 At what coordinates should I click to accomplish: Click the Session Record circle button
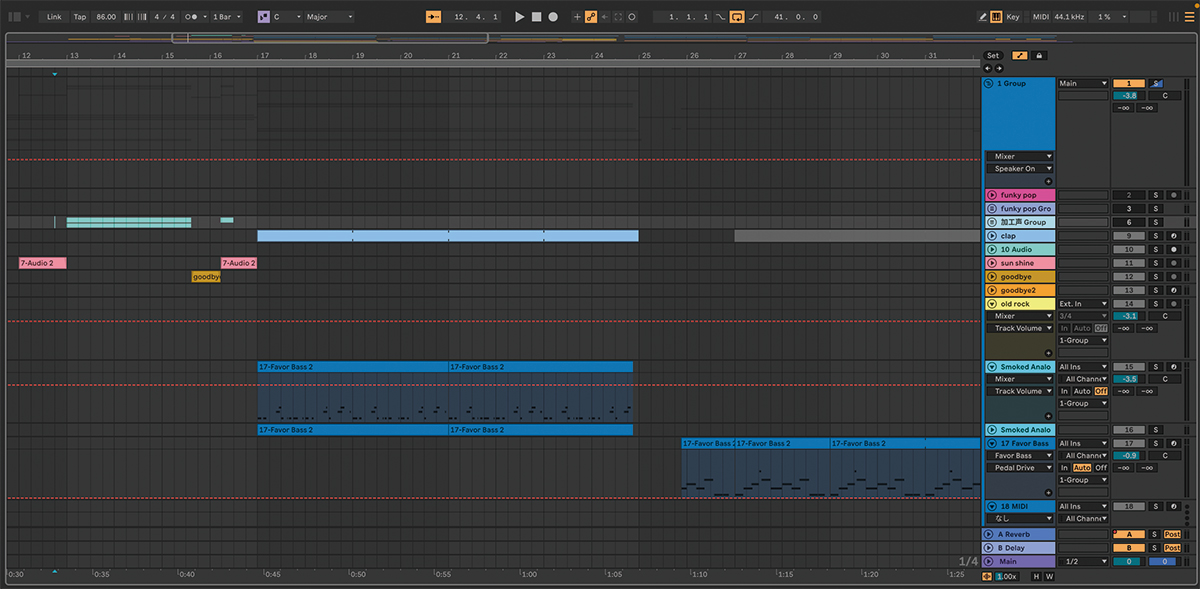[x=632, y=17]
